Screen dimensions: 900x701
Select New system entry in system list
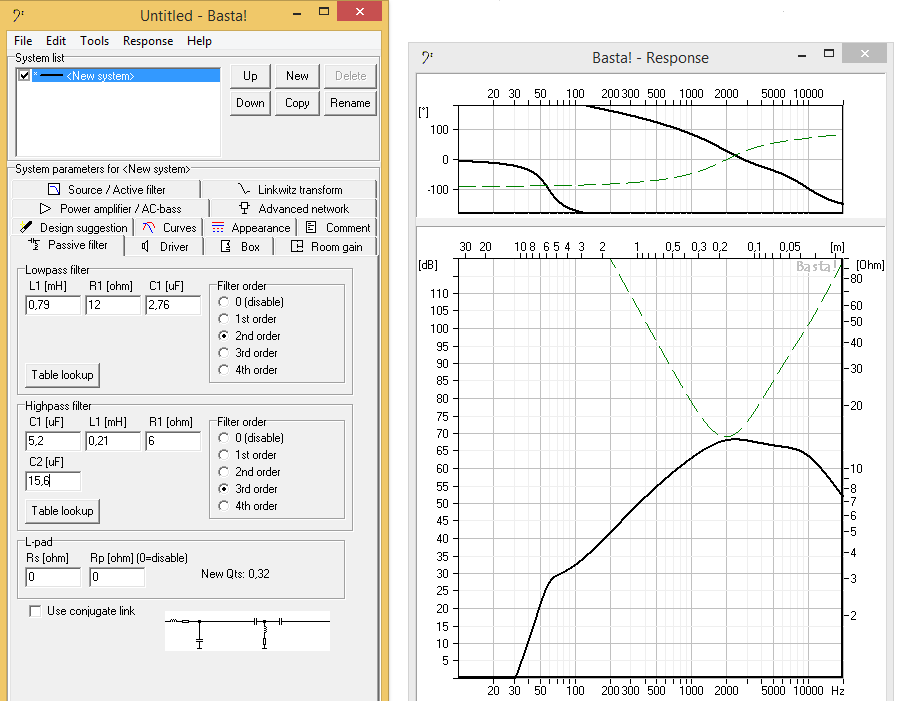[x=126, y=75]
